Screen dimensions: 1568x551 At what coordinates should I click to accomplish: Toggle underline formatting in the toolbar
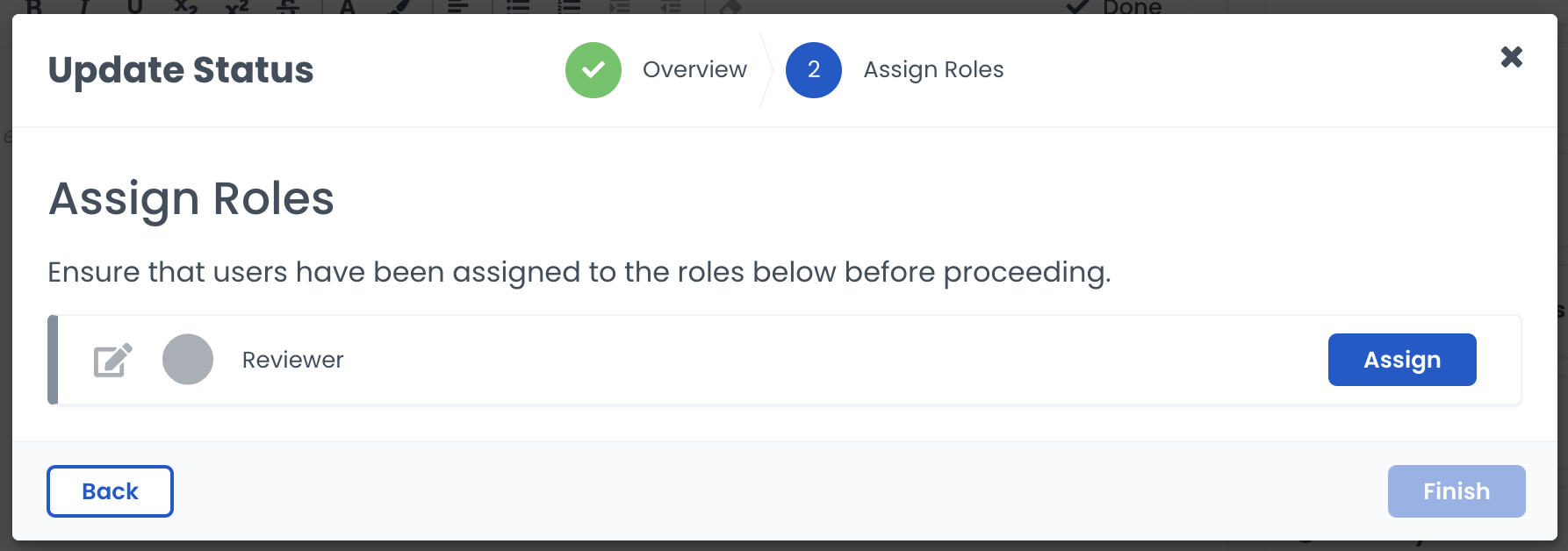(134, 7)
